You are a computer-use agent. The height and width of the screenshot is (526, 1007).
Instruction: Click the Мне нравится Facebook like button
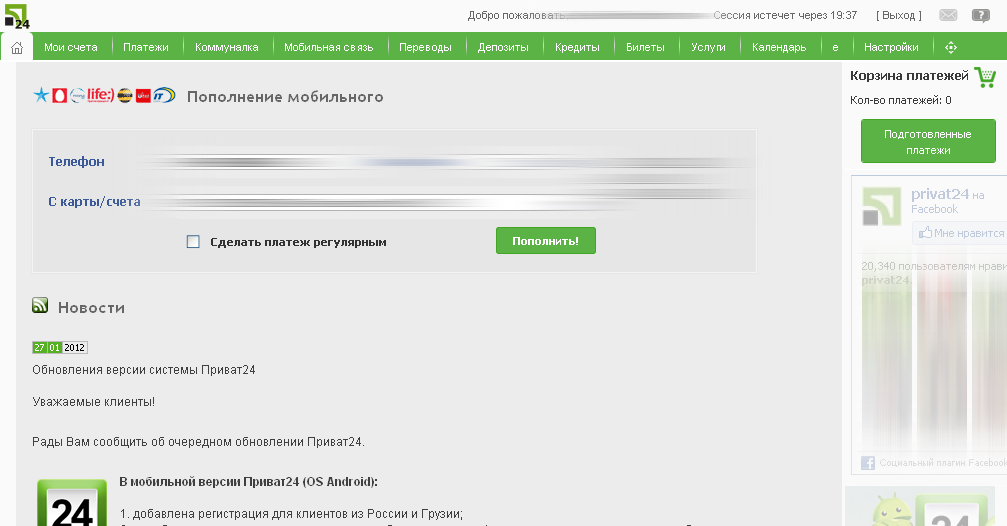(959, 233)
